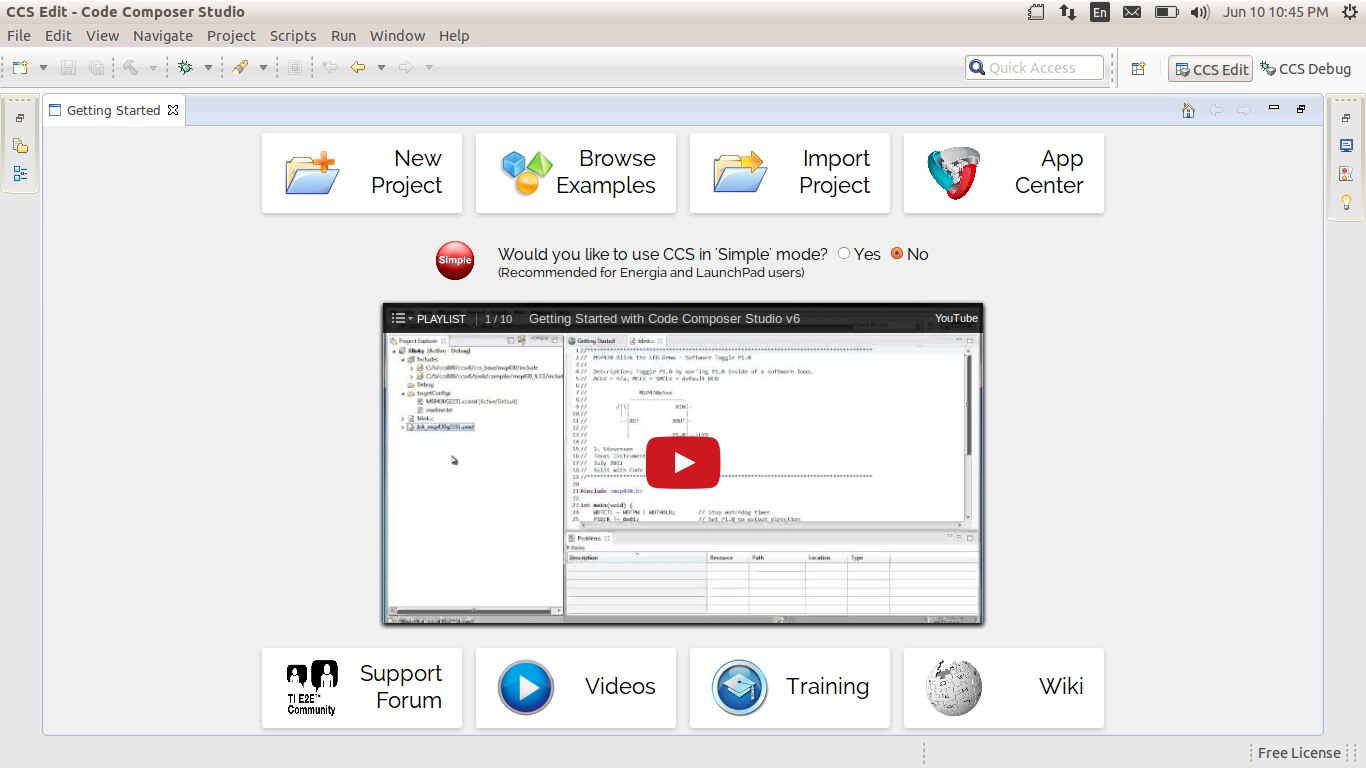Click the New wizard toolbar icon
The width and height of the screenshot is (1366, 768).
pos(20,68)
